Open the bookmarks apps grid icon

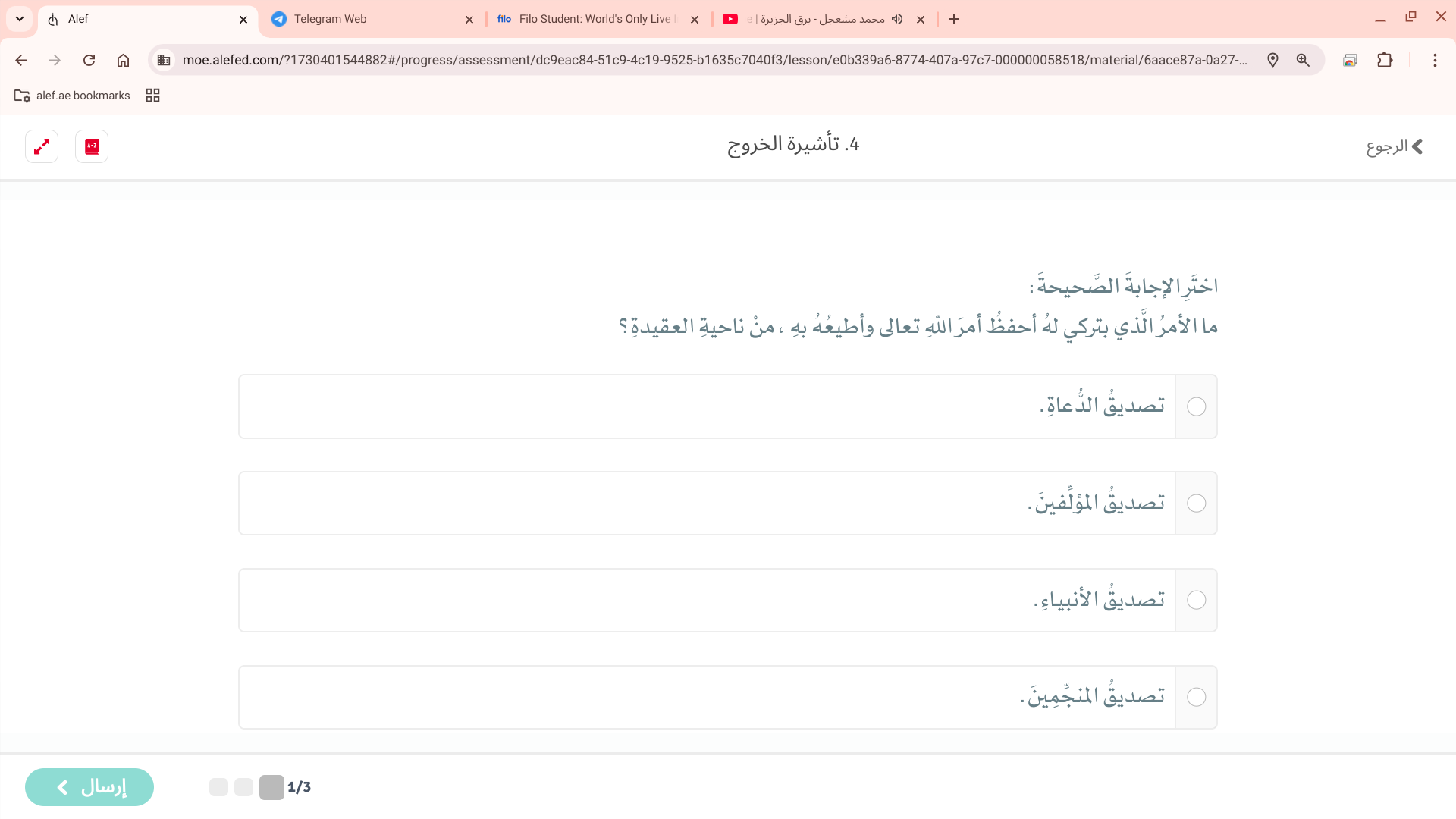tap(152, 96)
